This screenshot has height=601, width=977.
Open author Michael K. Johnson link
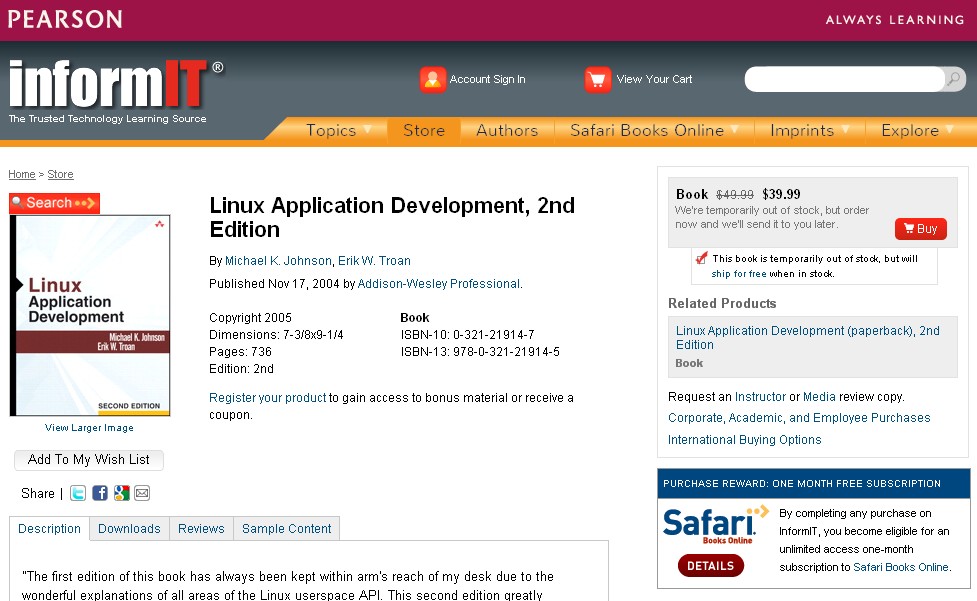pos(278,261)
